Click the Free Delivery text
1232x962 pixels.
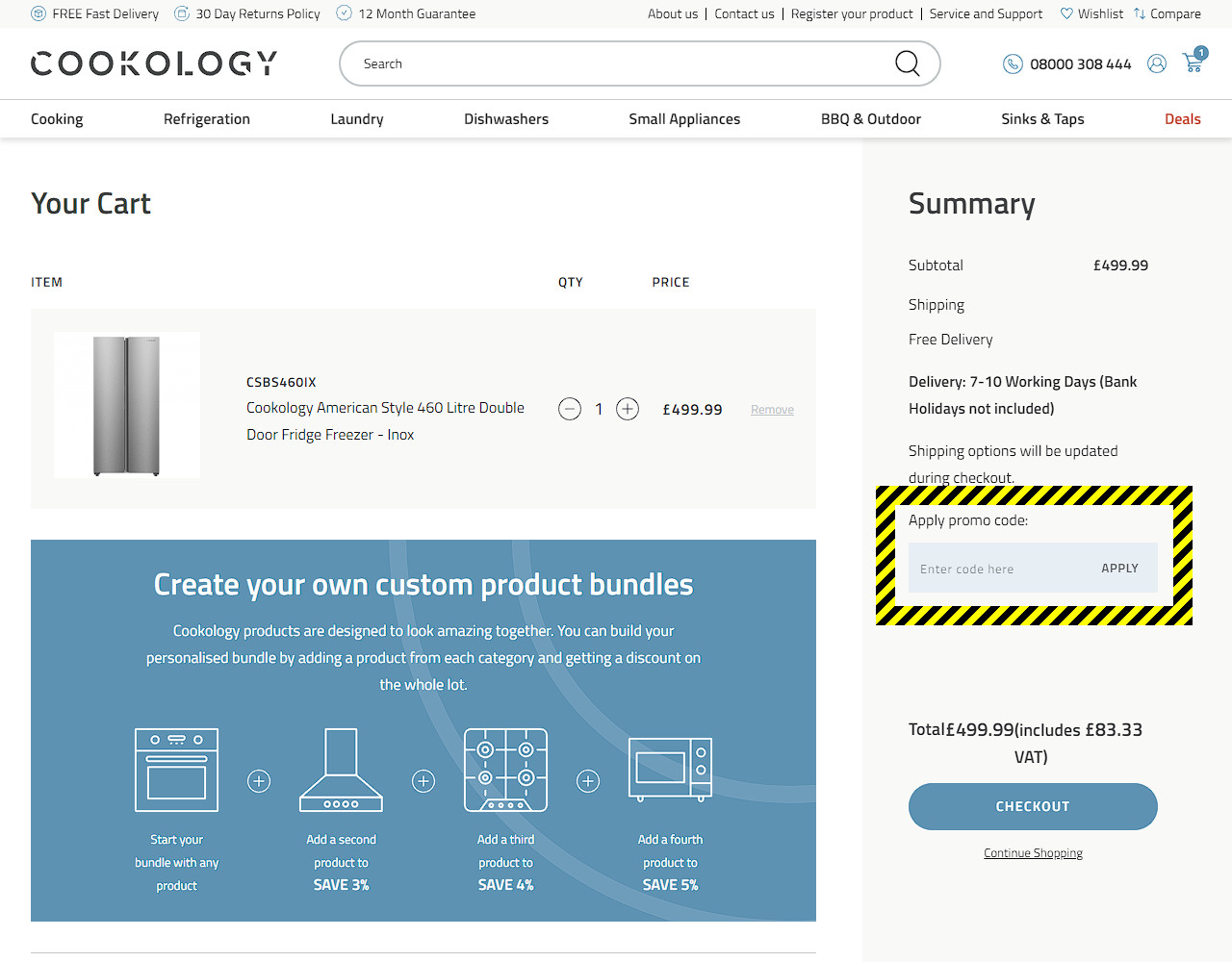(x=950, y=340)
